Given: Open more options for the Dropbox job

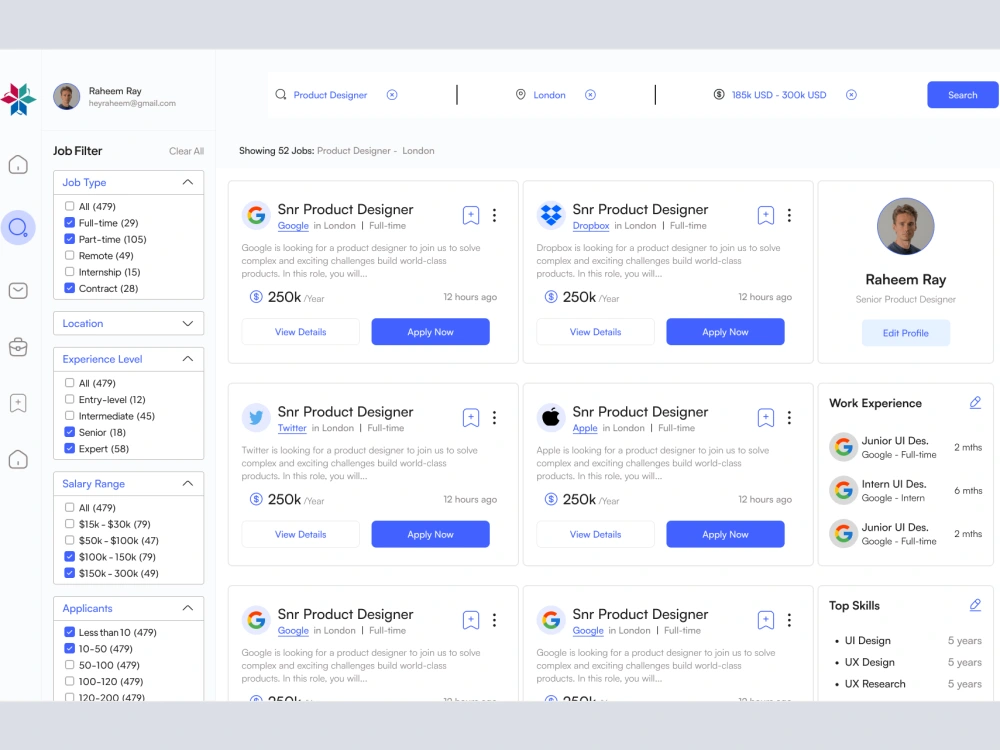Looking at the screenshot, I should pyautogui.click(x=790, y=216).
